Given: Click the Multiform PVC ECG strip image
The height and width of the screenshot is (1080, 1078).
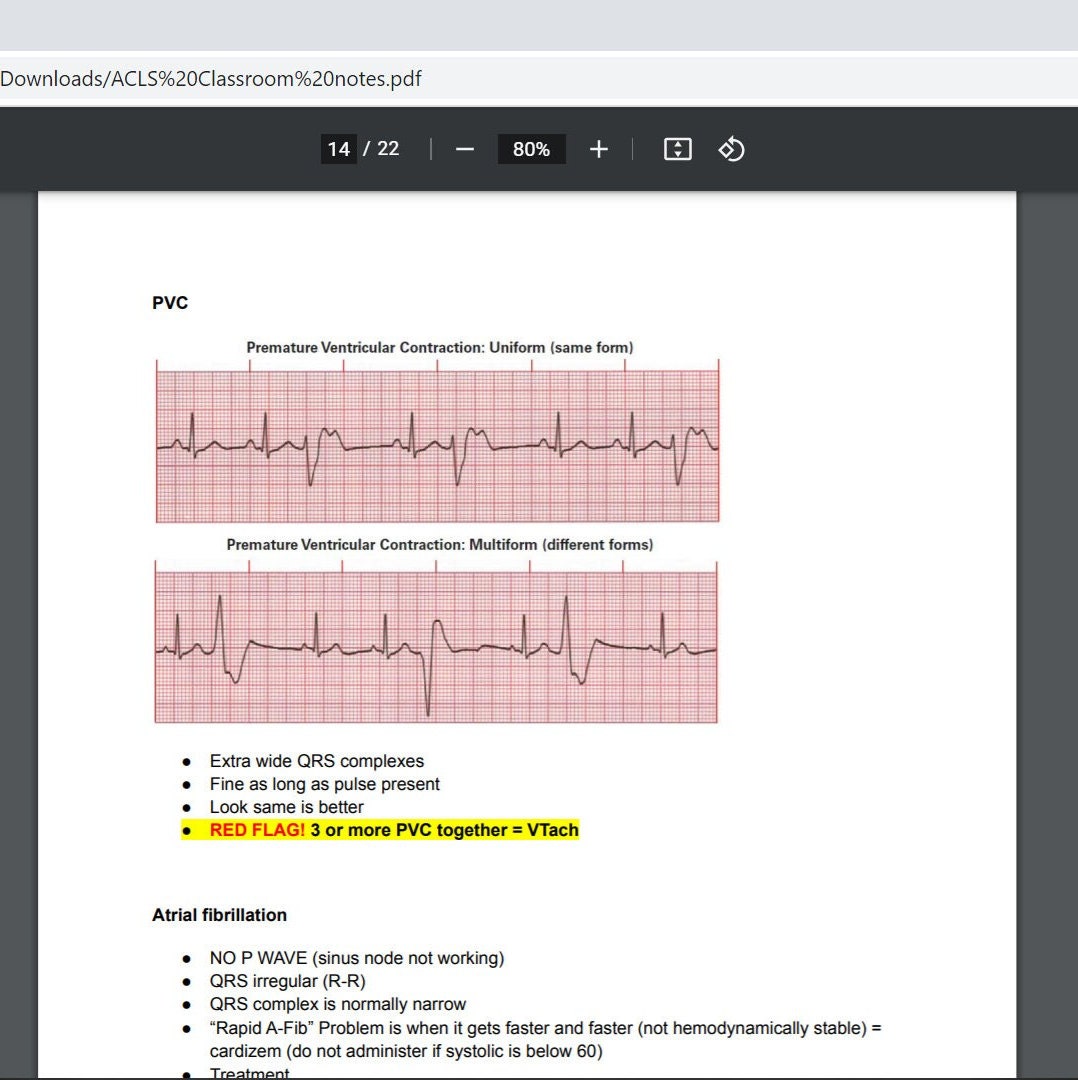Looking at the screenshot, I should pos(436,641).
